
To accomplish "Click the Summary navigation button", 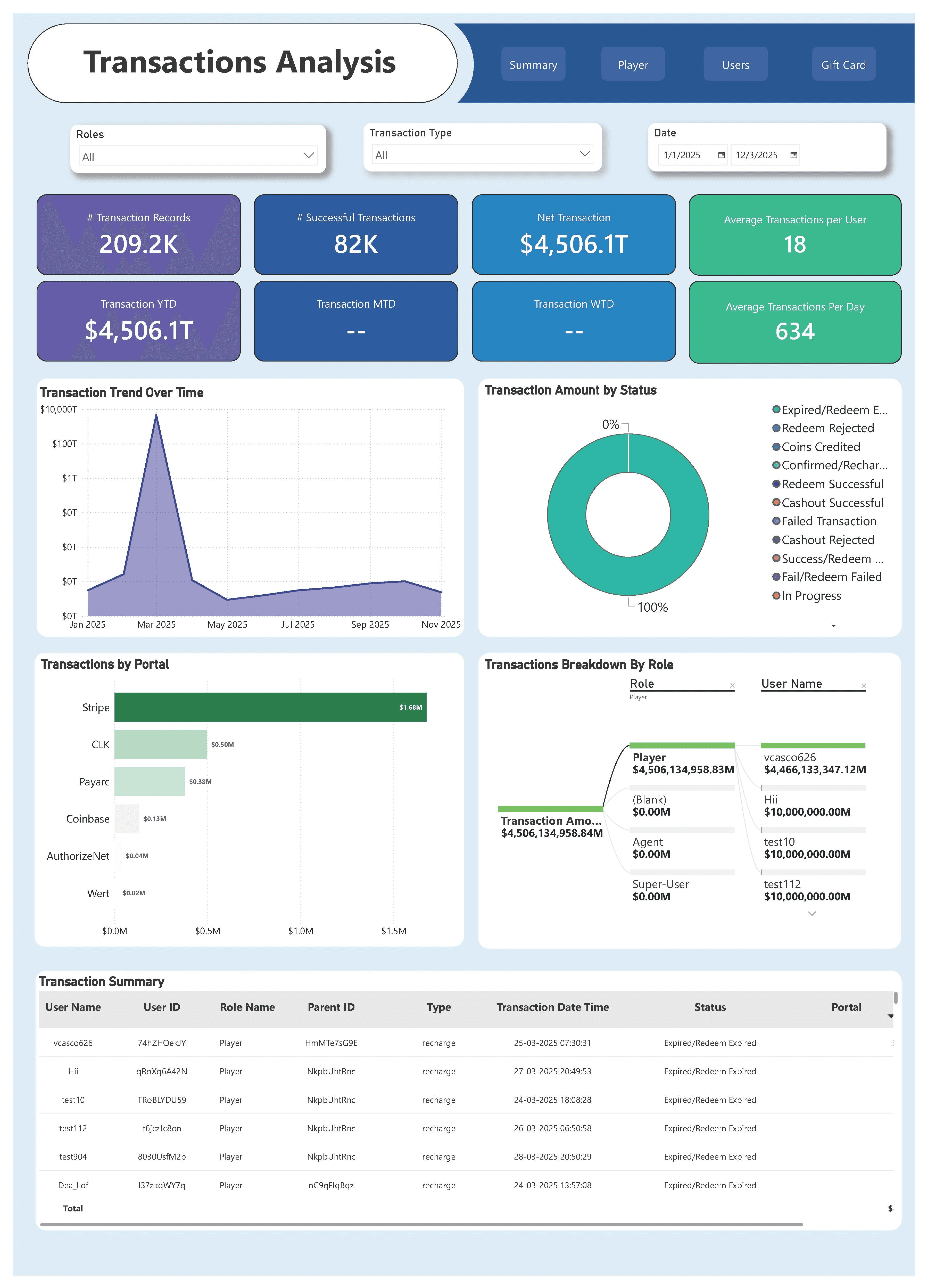I will [x=533, y=65].
